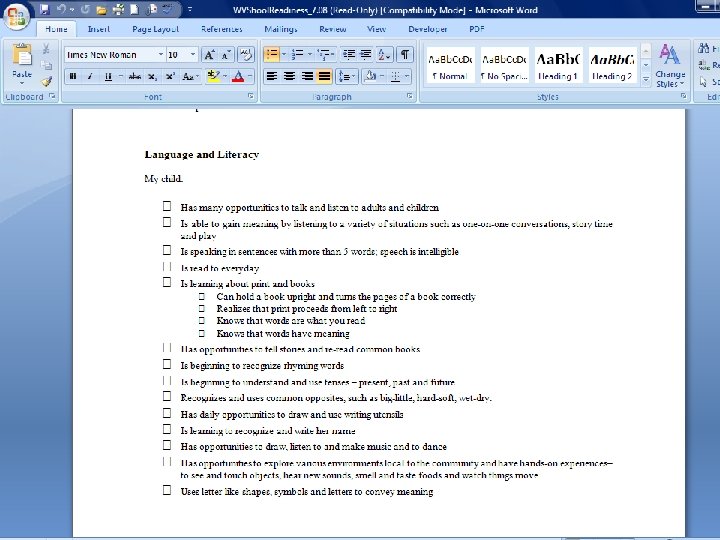Toggle bold formatting

[x=73, y=76]
